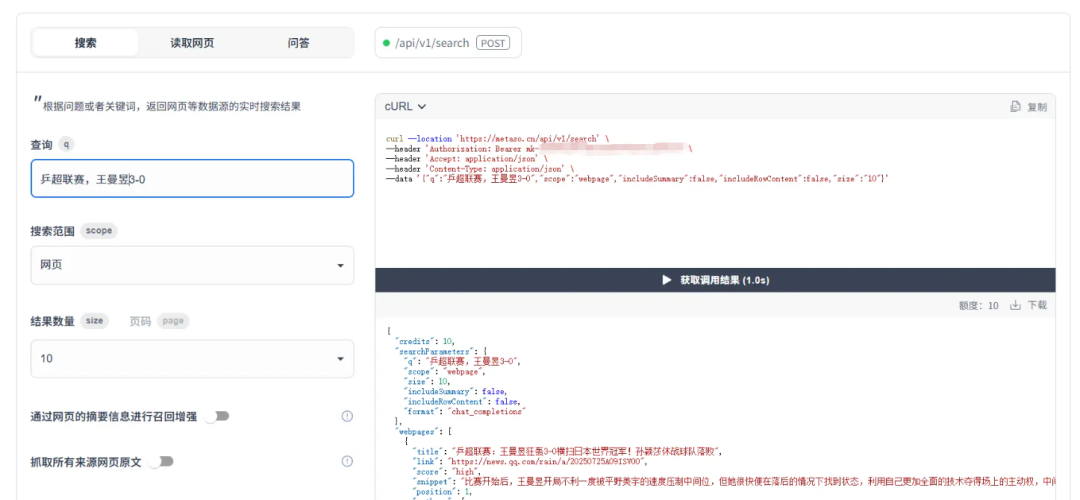Click the 查询 input field
This screenshot has width=1080, height=500.
(x=192, y=179)
